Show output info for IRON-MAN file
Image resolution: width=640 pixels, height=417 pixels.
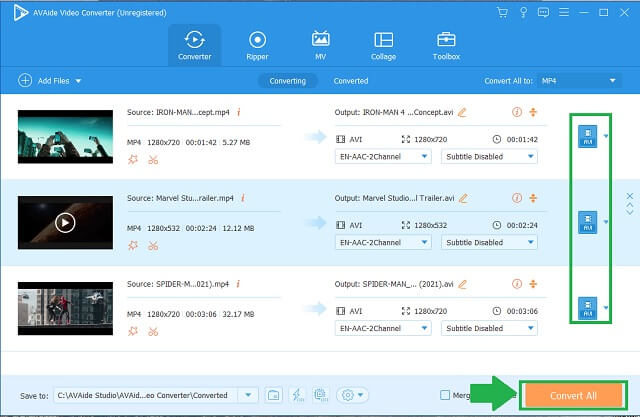coord(517,112)
